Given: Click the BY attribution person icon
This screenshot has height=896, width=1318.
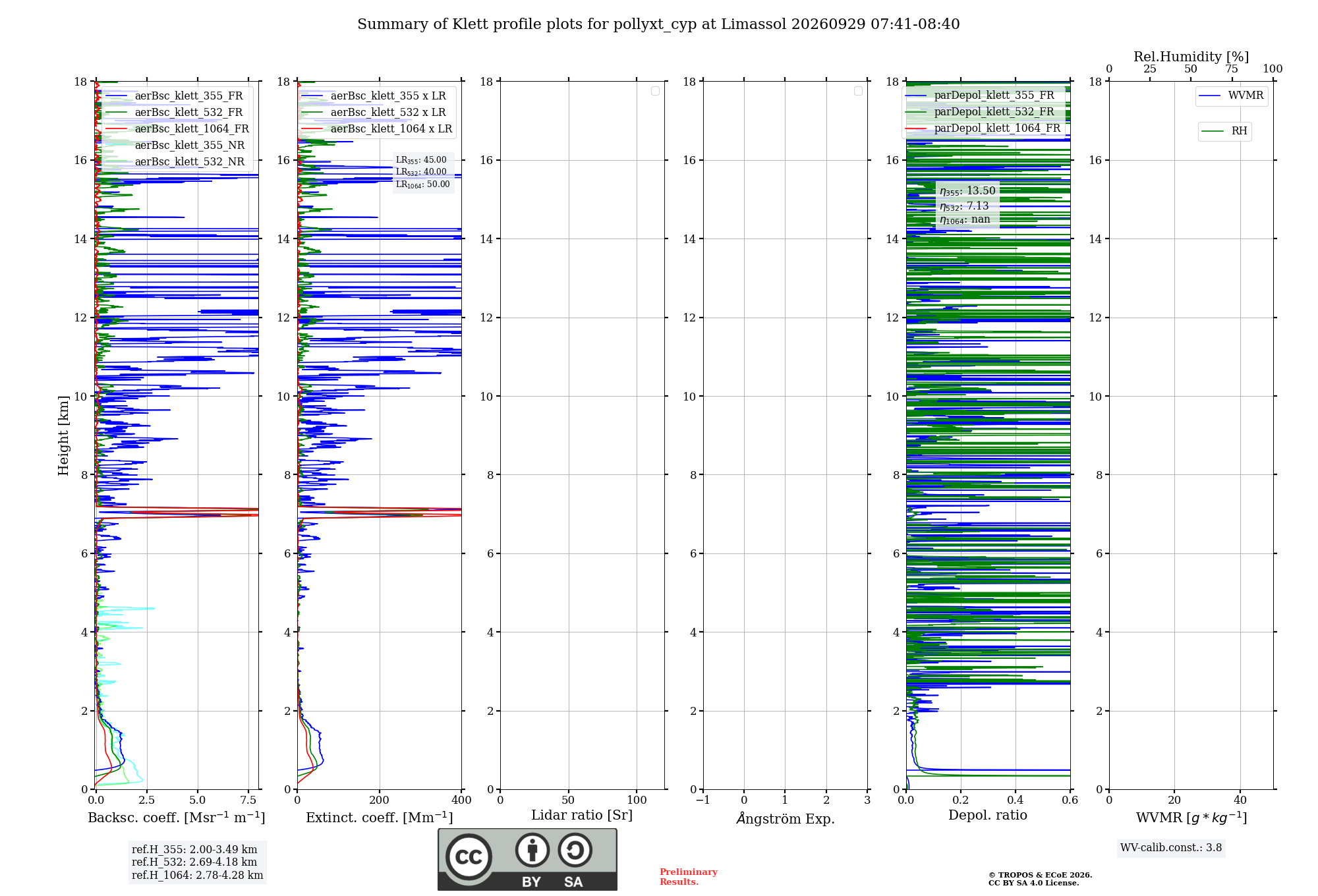Looking at the screenshot, I should (x=532, y=851).
